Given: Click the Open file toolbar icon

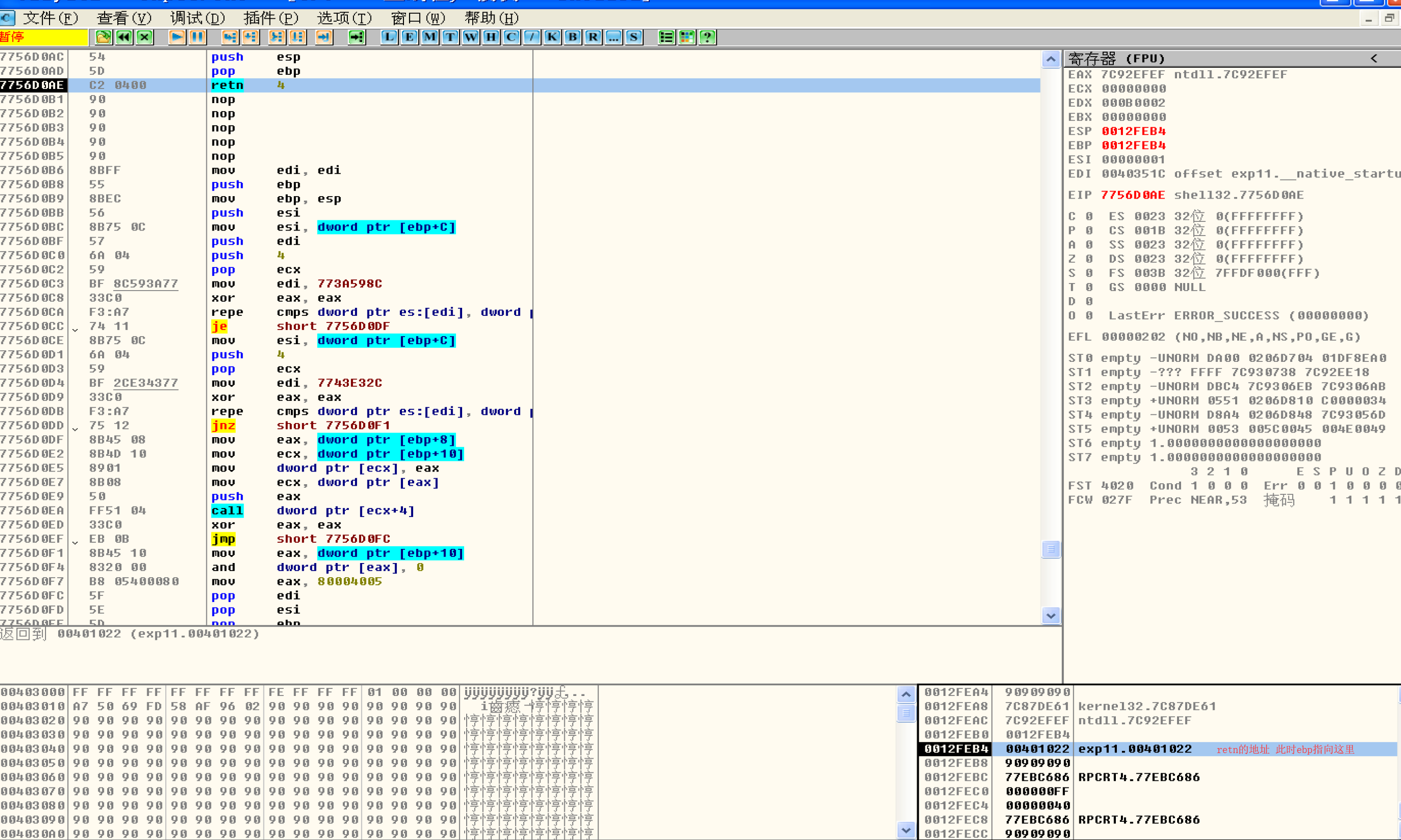Looking at the screenshot, I should coord(103,37).
